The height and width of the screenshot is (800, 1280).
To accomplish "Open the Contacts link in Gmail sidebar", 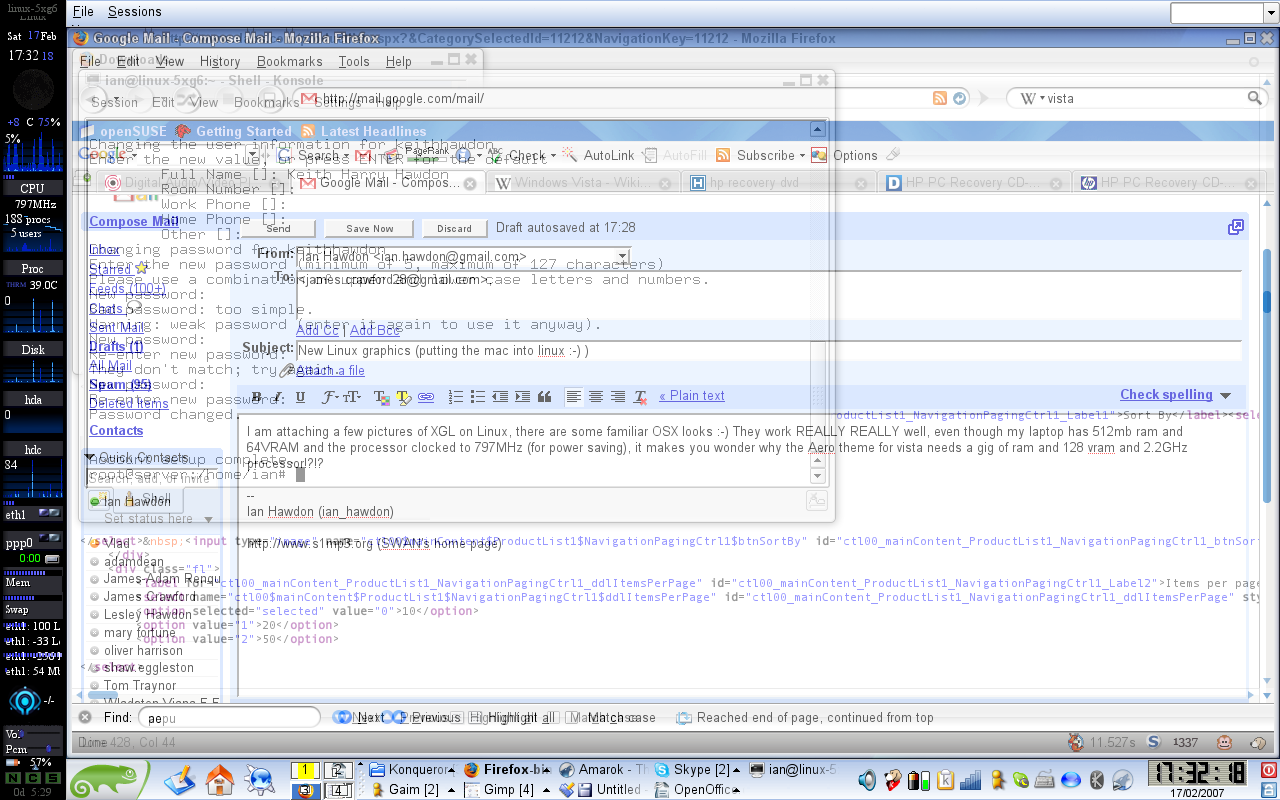I will pyautogui.click(x=116, y=430).
